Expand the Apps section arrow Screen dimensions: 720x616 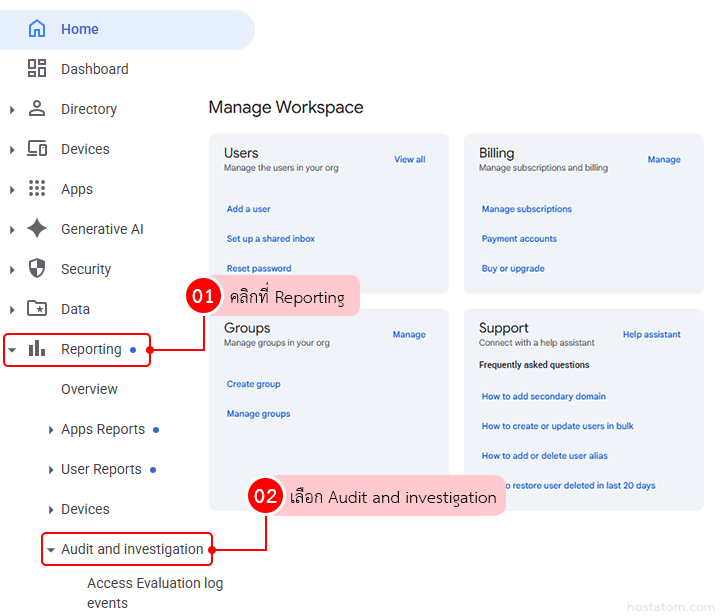(12, 190)
